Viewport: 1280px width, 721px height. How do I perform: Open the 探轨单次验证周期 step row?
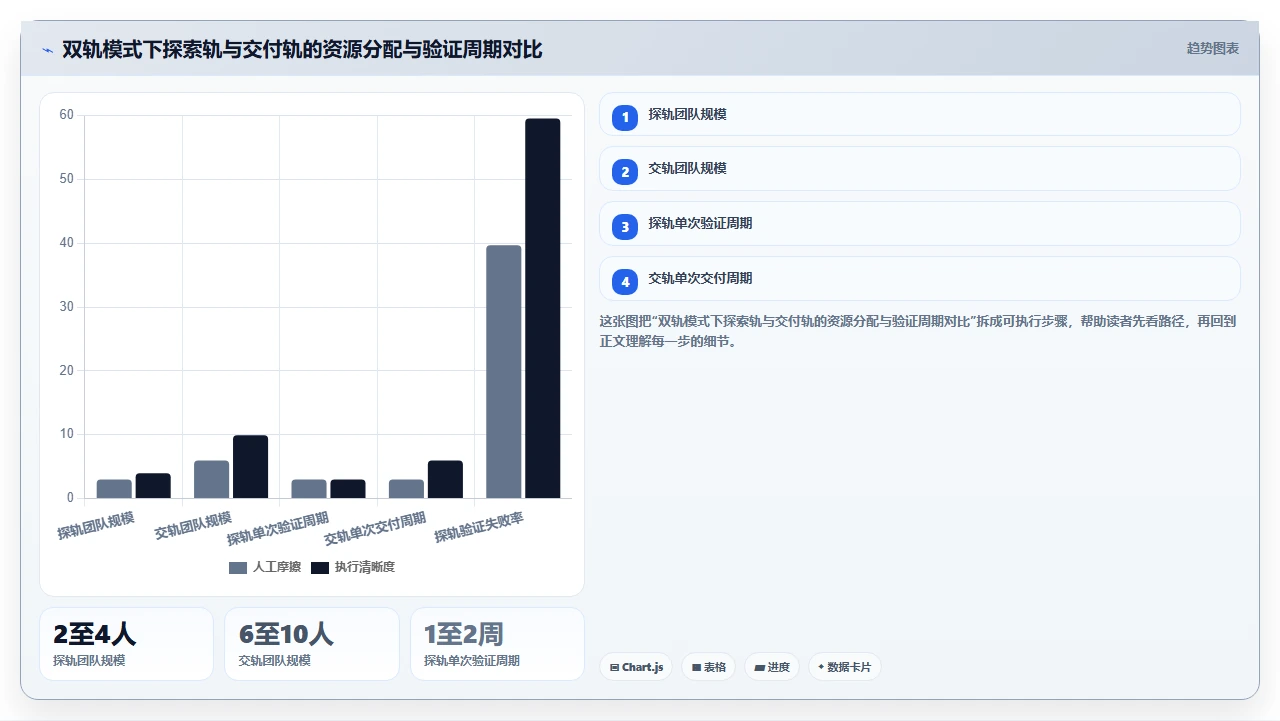[920, 223]
